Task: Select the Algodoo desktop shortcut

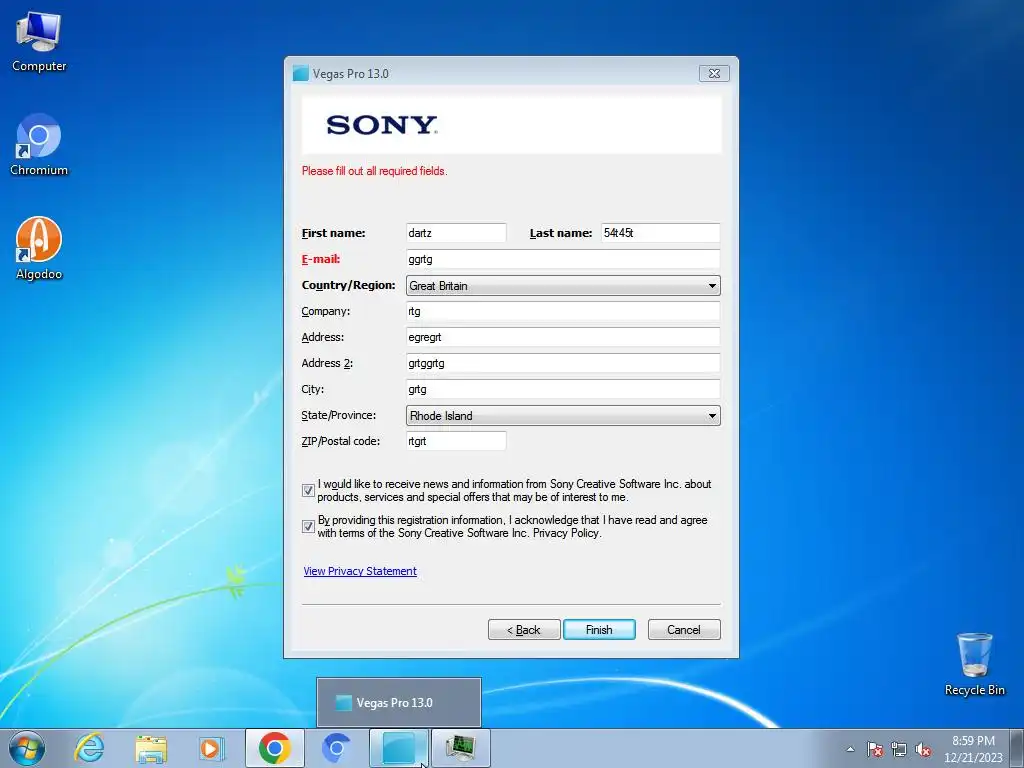Action: point(39,249)
